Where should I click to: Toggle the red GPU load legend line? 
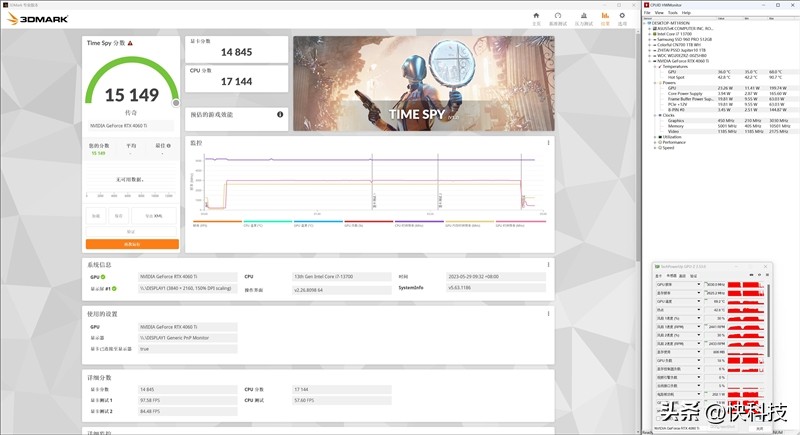pyautogui.click(x=369, y=221)
